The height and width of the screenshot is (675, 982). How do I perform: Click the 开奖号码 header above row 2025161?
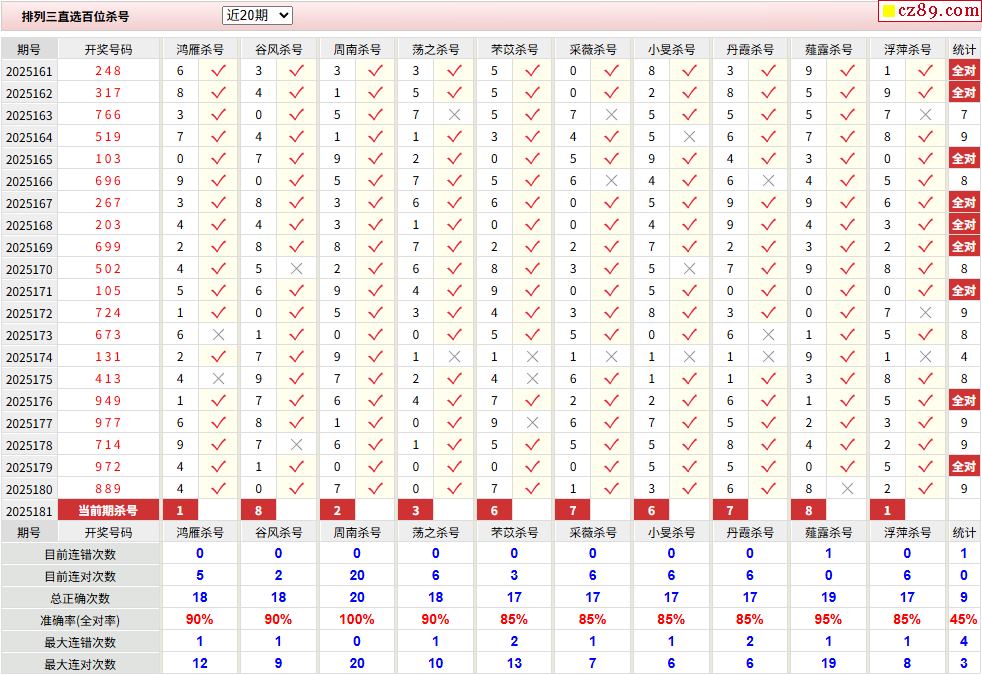point(108,49)
